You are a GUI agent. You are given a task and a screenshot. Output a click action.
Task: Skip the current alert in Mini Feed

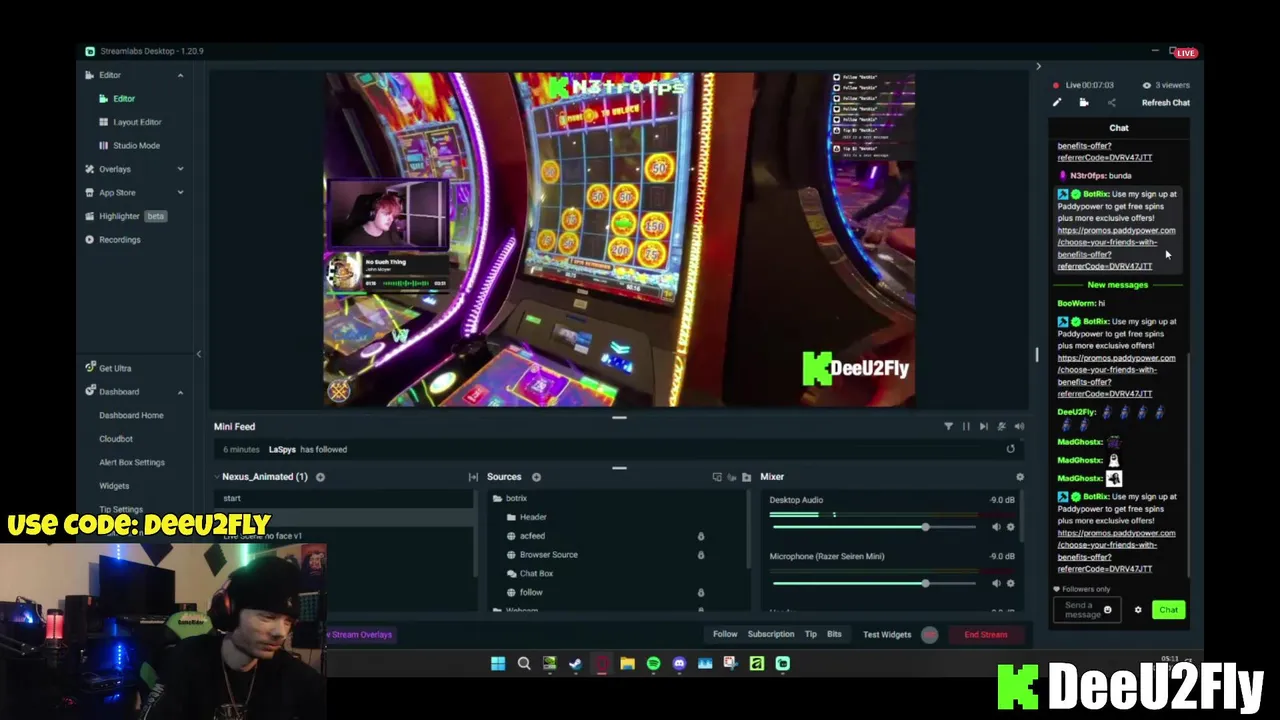click(x=984, y=427)
